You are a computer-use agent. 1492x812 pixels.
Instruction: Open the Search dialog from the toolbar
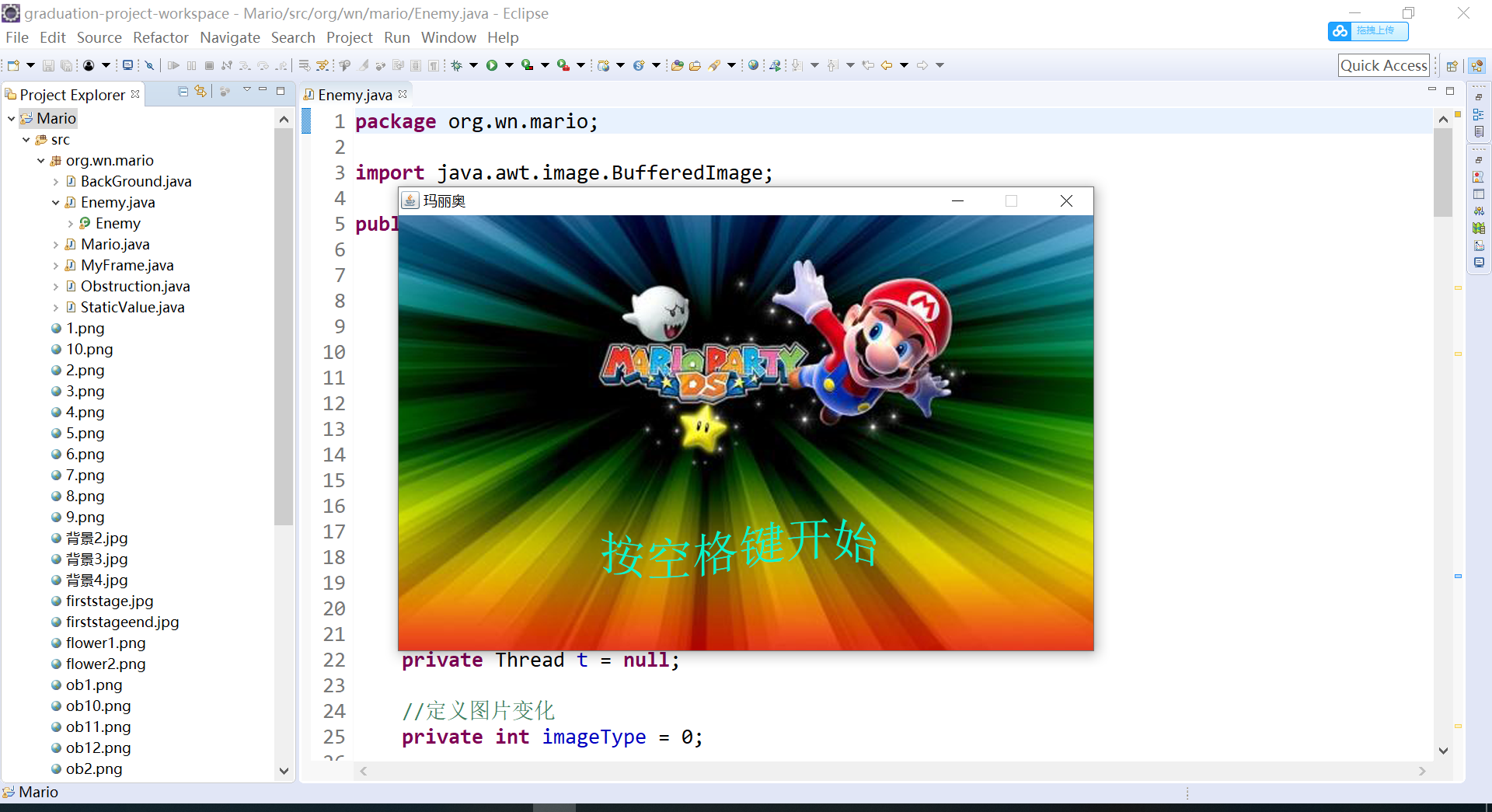point(713,65)
